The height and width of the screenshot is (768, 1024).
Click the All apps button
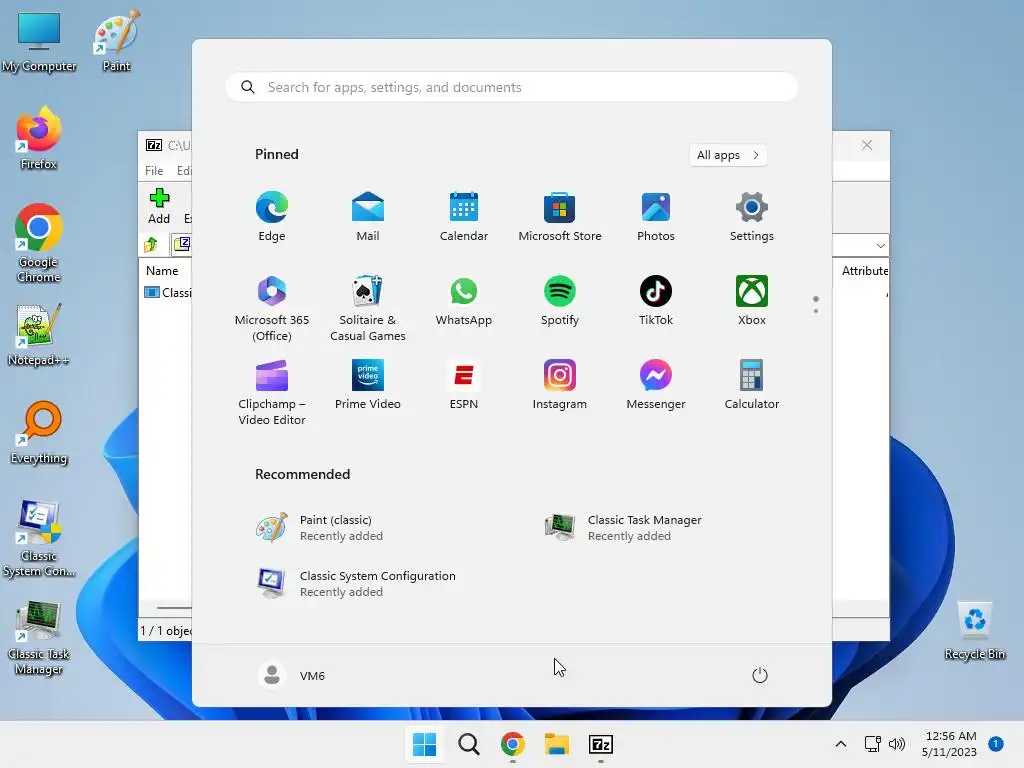(728, 155)
